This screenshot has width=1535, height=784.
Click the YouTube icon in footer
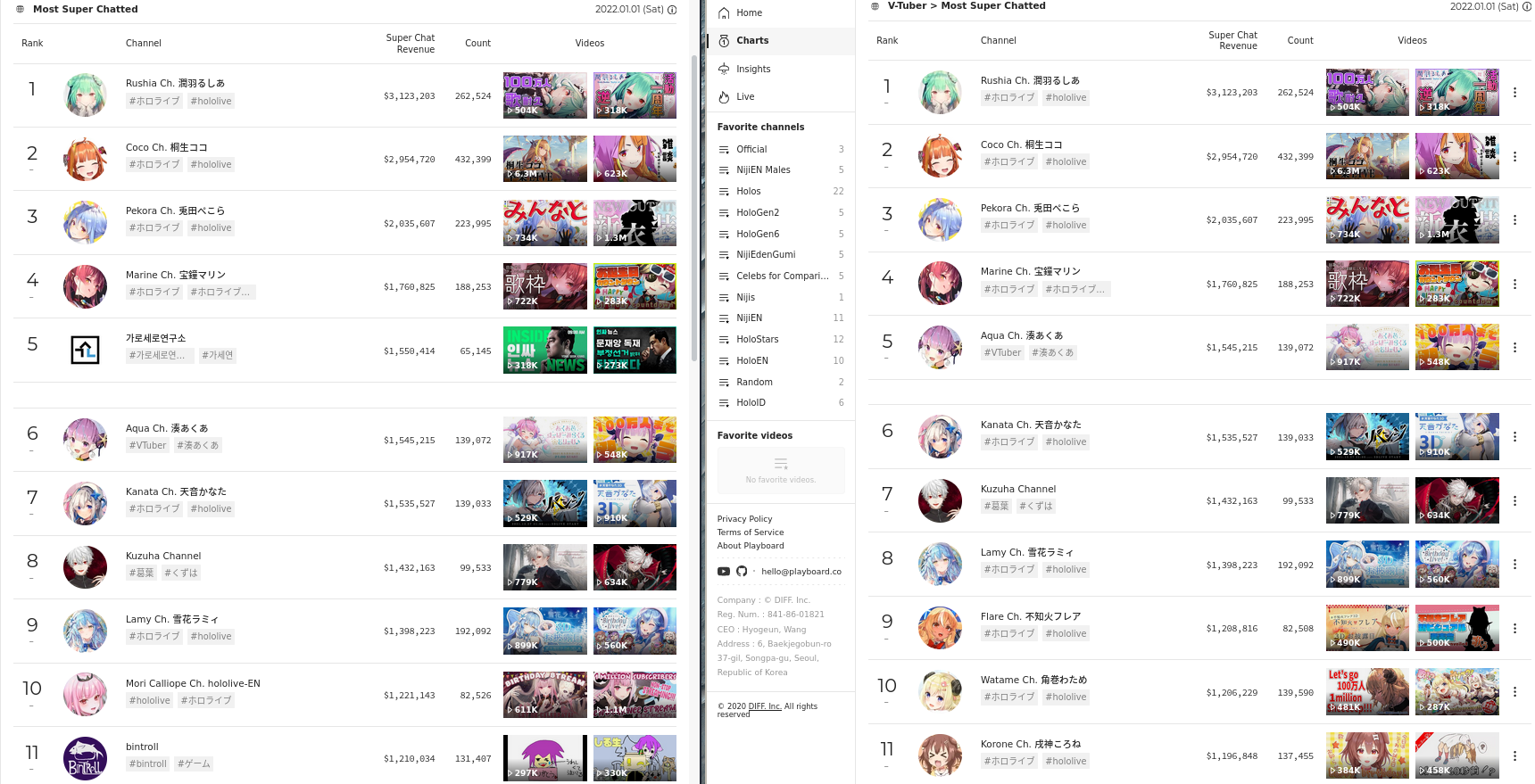point(724,572)
